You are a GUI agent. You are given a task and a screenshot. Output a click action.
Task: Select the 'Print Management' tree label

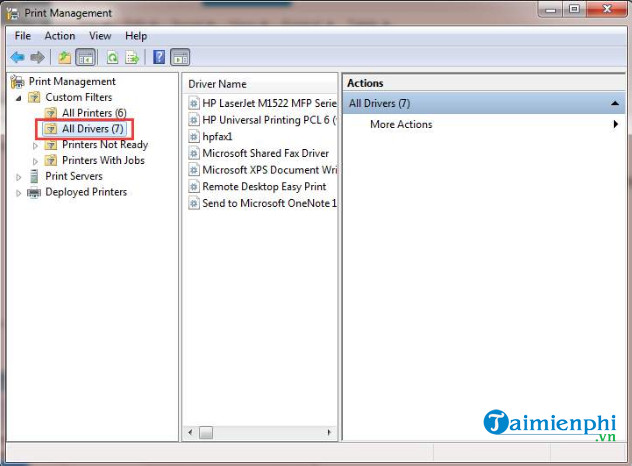pyautogui.click(x=72, y=81)
